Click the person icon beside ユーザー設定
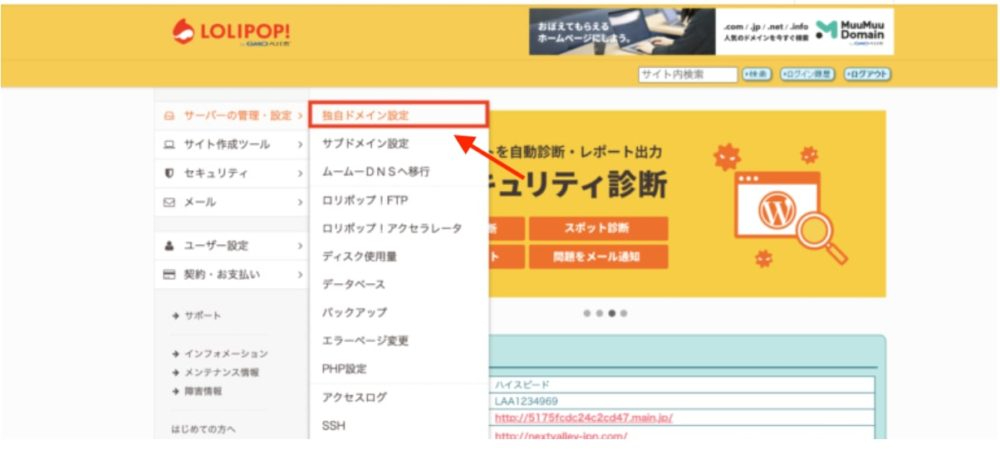 [169, 246]
